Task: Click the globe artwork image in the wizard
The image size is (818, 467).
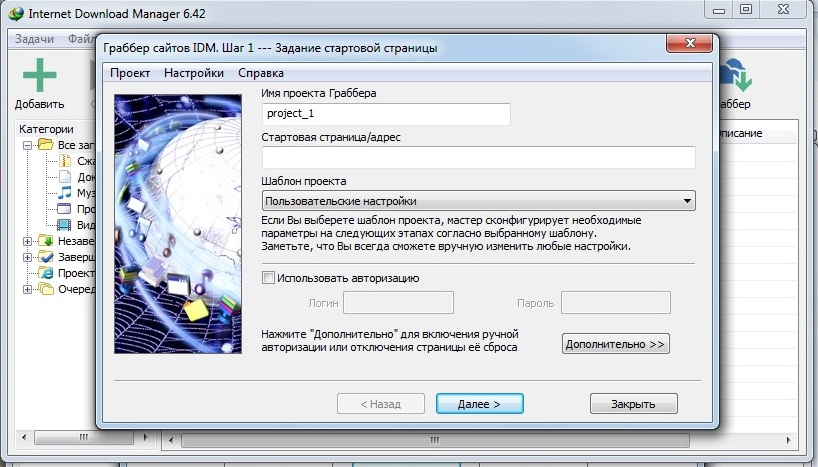Action: coord(178,224)
